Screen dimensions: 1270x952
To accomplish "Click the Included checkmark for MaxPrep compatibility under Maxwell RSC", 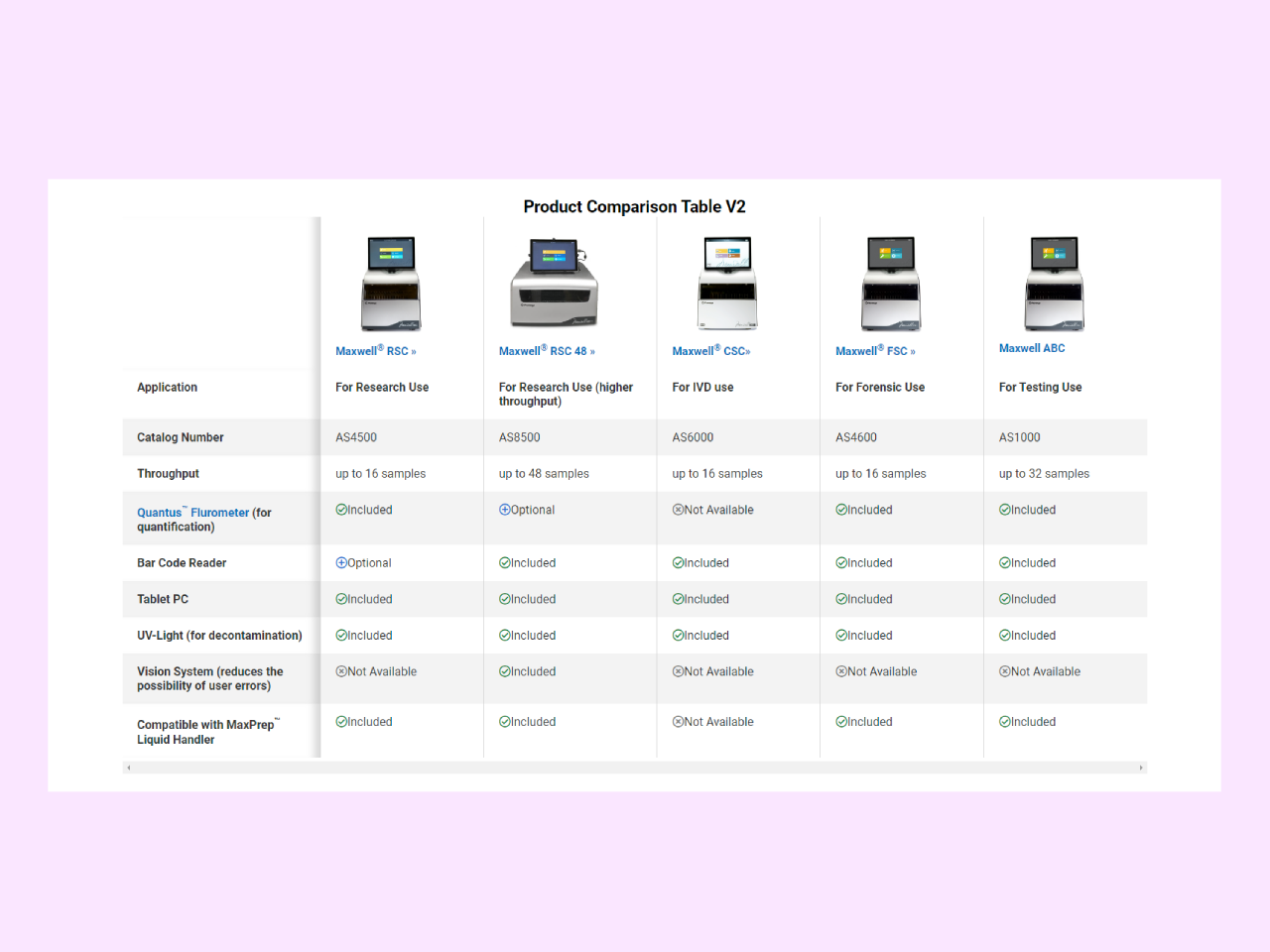I will [342, 721].
